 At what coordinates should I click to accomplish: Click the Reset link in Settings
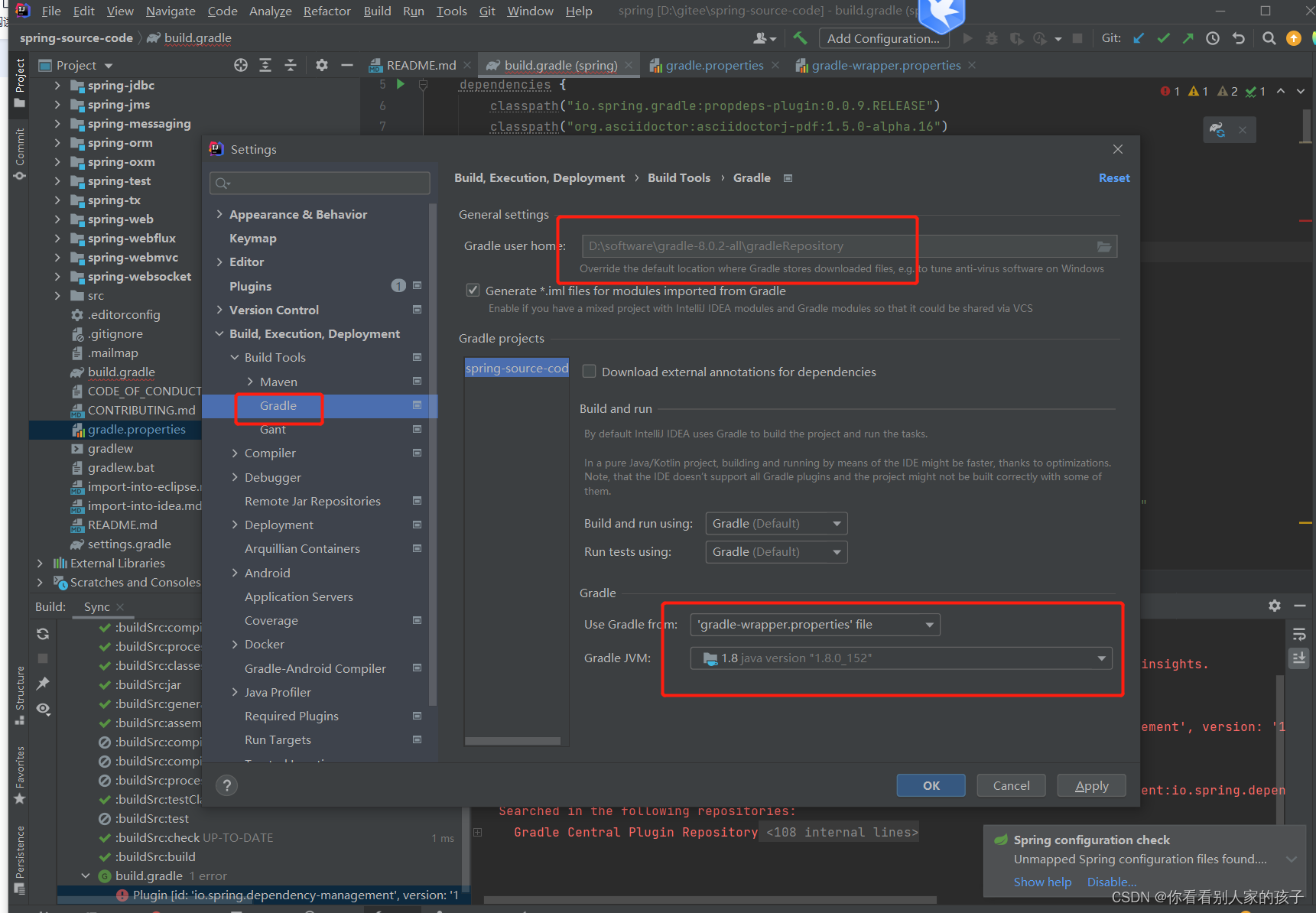(x=1114, y=177)
